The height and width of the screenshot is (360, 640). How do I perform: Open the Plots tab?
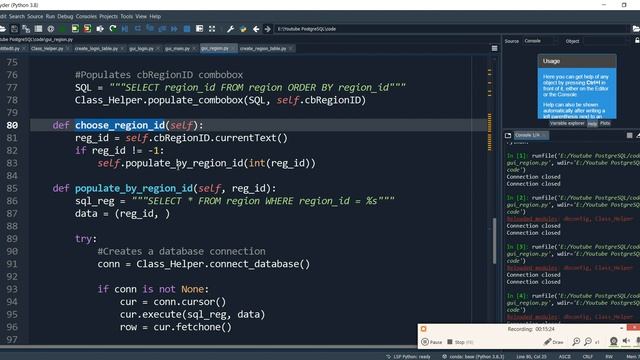pyautogui.click(x=605, y=123)
